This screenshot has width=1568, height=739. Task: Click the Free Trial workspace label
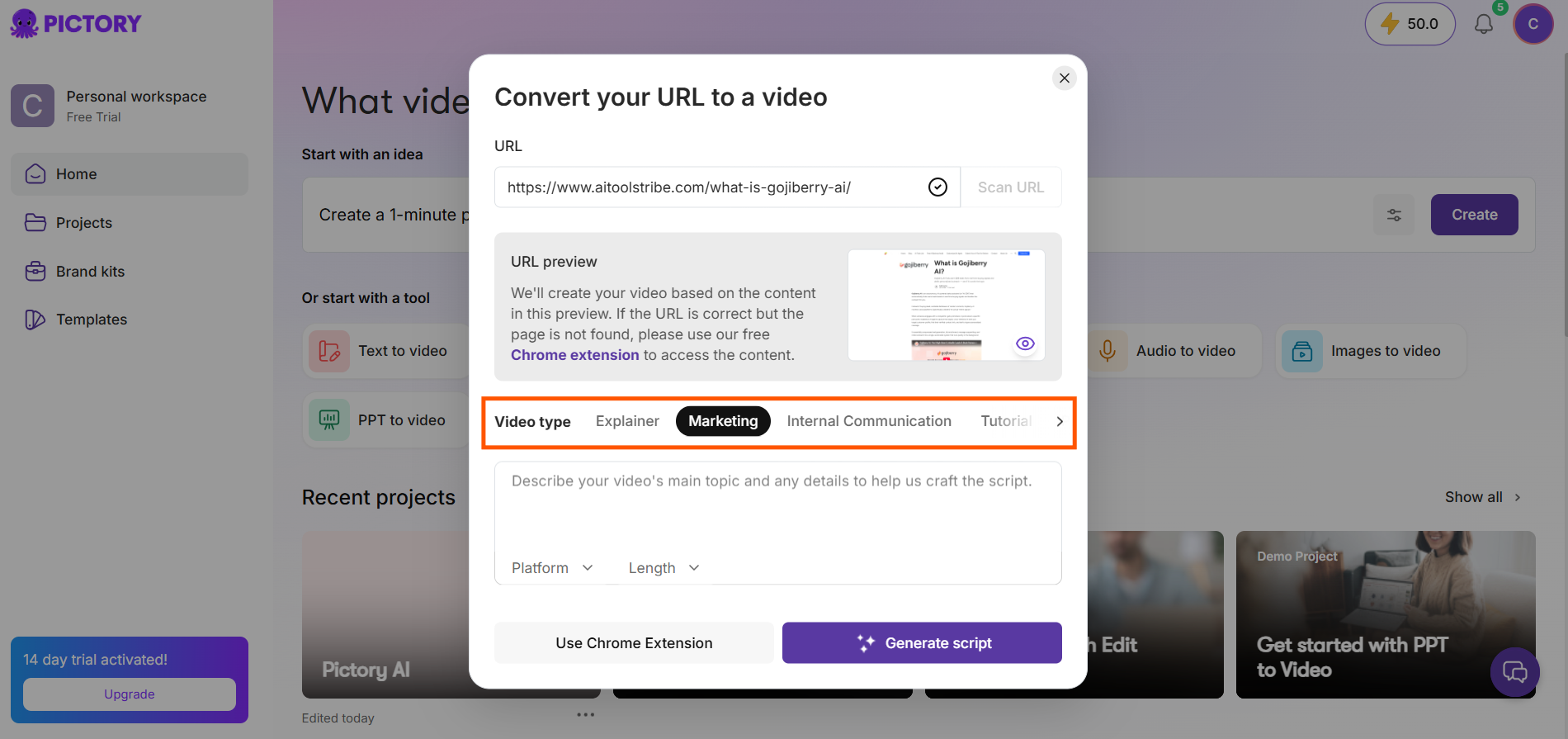(93, 117)
